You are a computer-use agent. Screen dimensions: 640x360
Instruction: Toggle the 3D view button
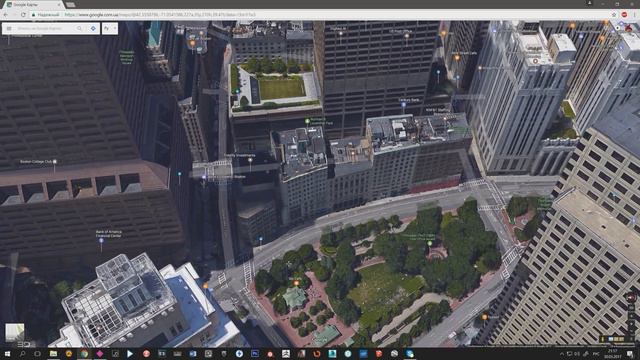23,344
